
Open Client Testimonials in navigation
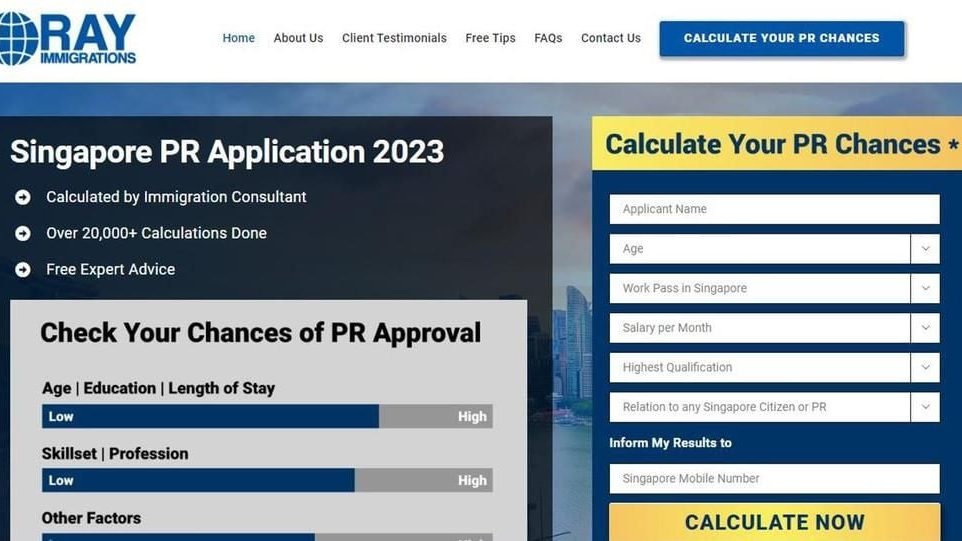point(394,38)
